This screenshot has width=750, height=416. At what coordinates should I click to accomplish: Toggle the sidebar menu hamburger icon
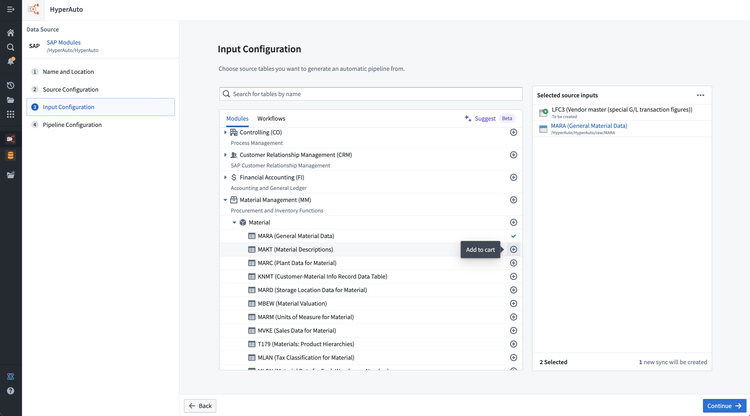coord(11,9)
